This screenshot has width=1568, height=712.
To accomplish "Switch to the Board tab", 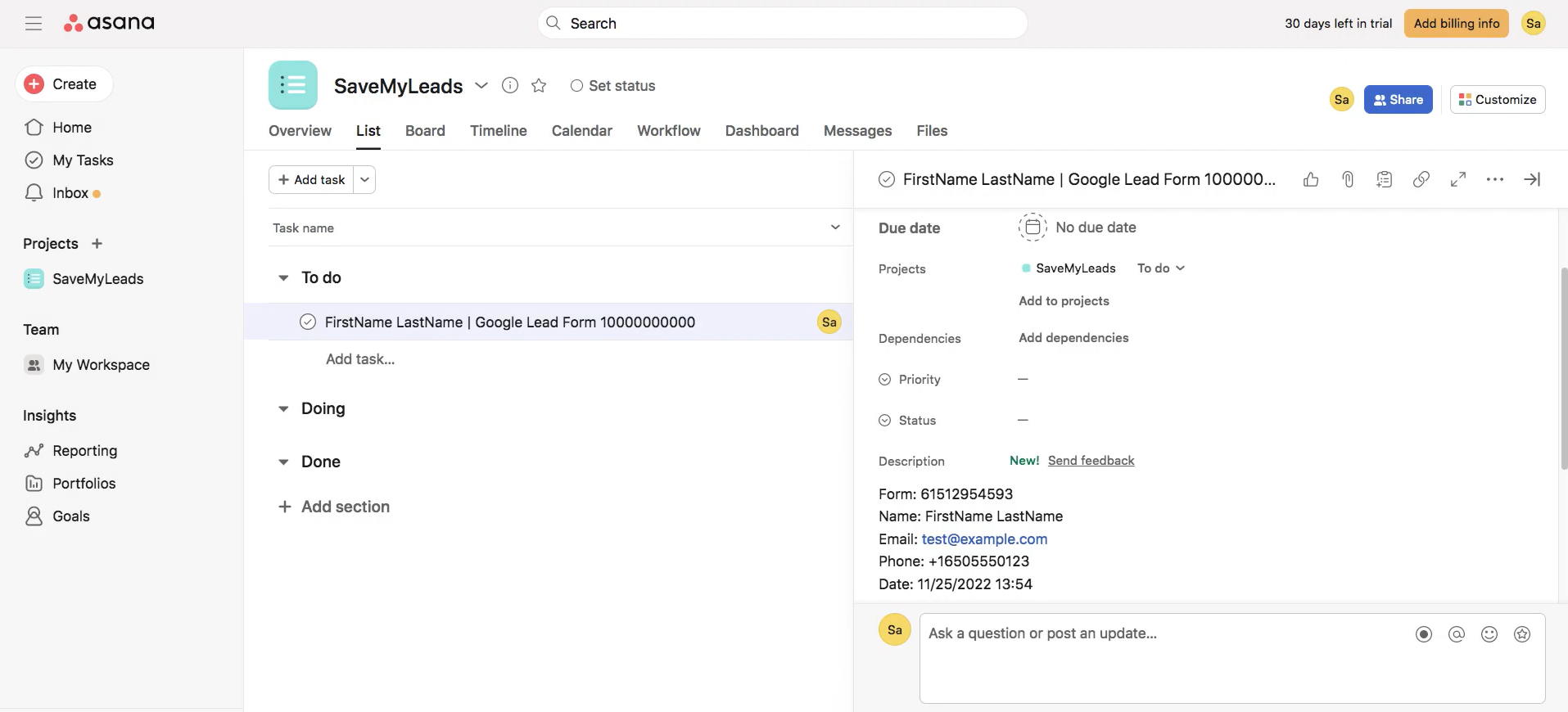I will [425, 131].
